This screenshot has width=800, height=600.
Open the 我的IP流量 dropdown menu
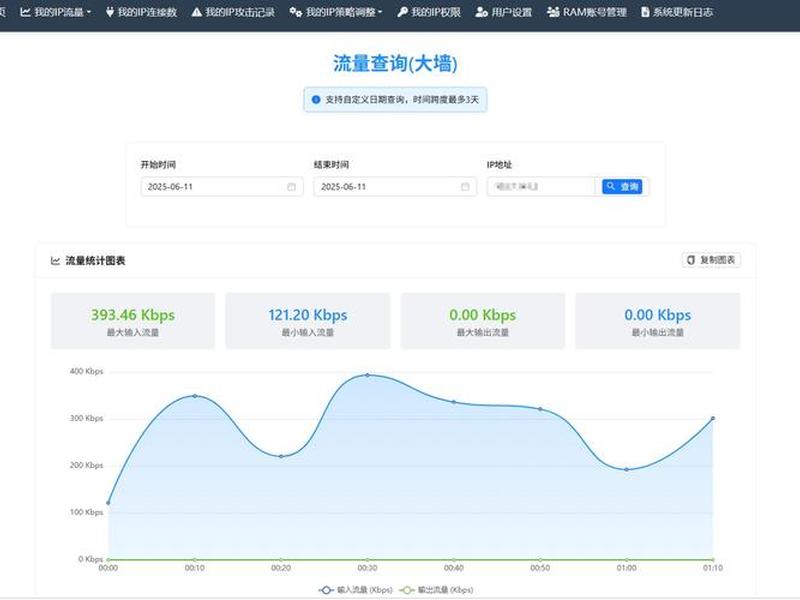pos(56,12)
